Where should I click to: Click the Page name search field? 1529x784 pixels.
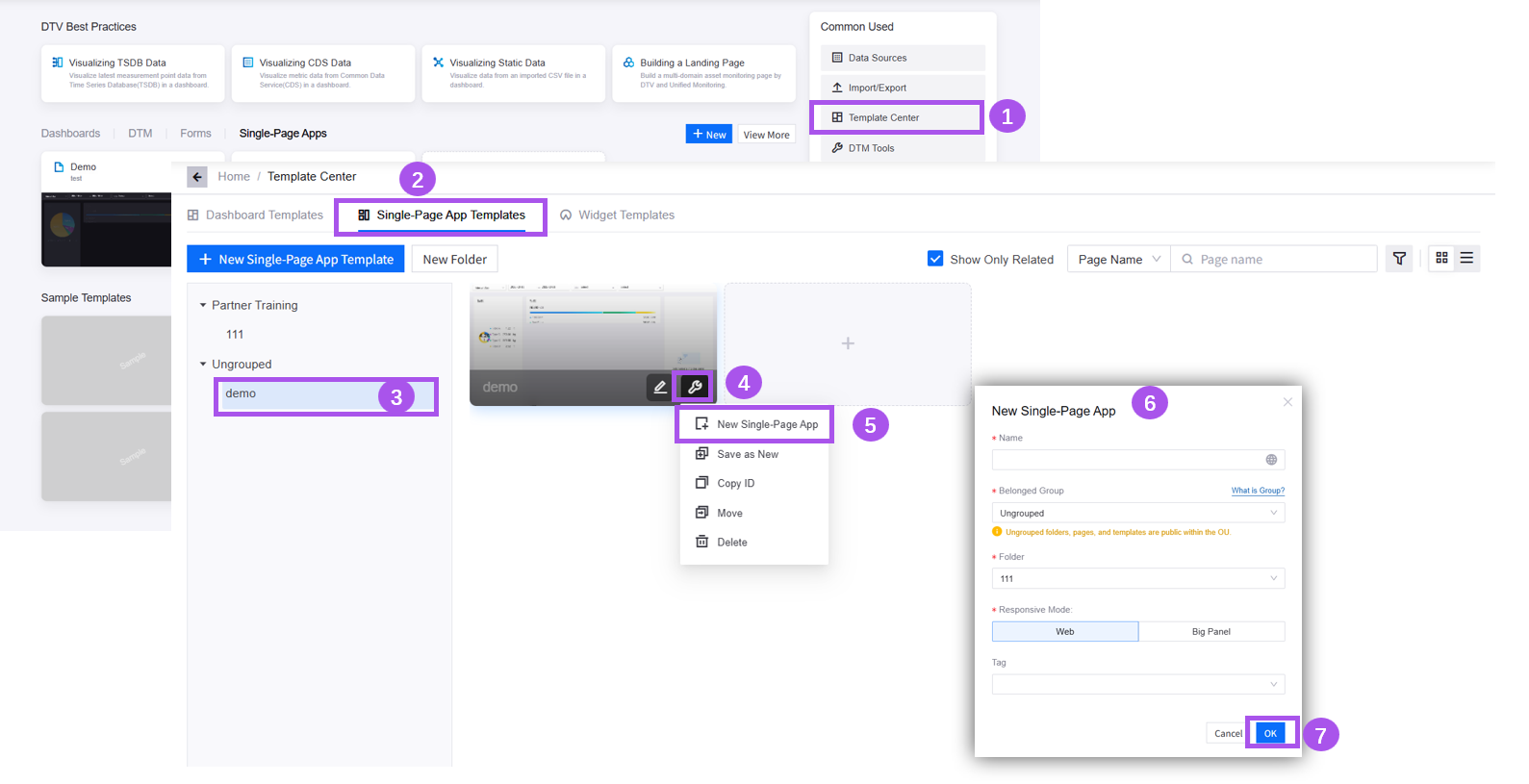point(1282,260)
